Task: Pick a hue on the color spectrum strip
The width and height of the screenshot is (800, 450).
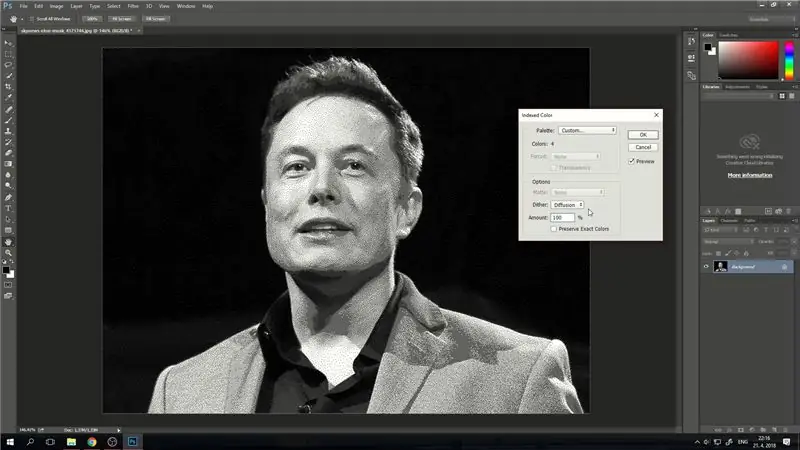Action: (x=789, y=61)
